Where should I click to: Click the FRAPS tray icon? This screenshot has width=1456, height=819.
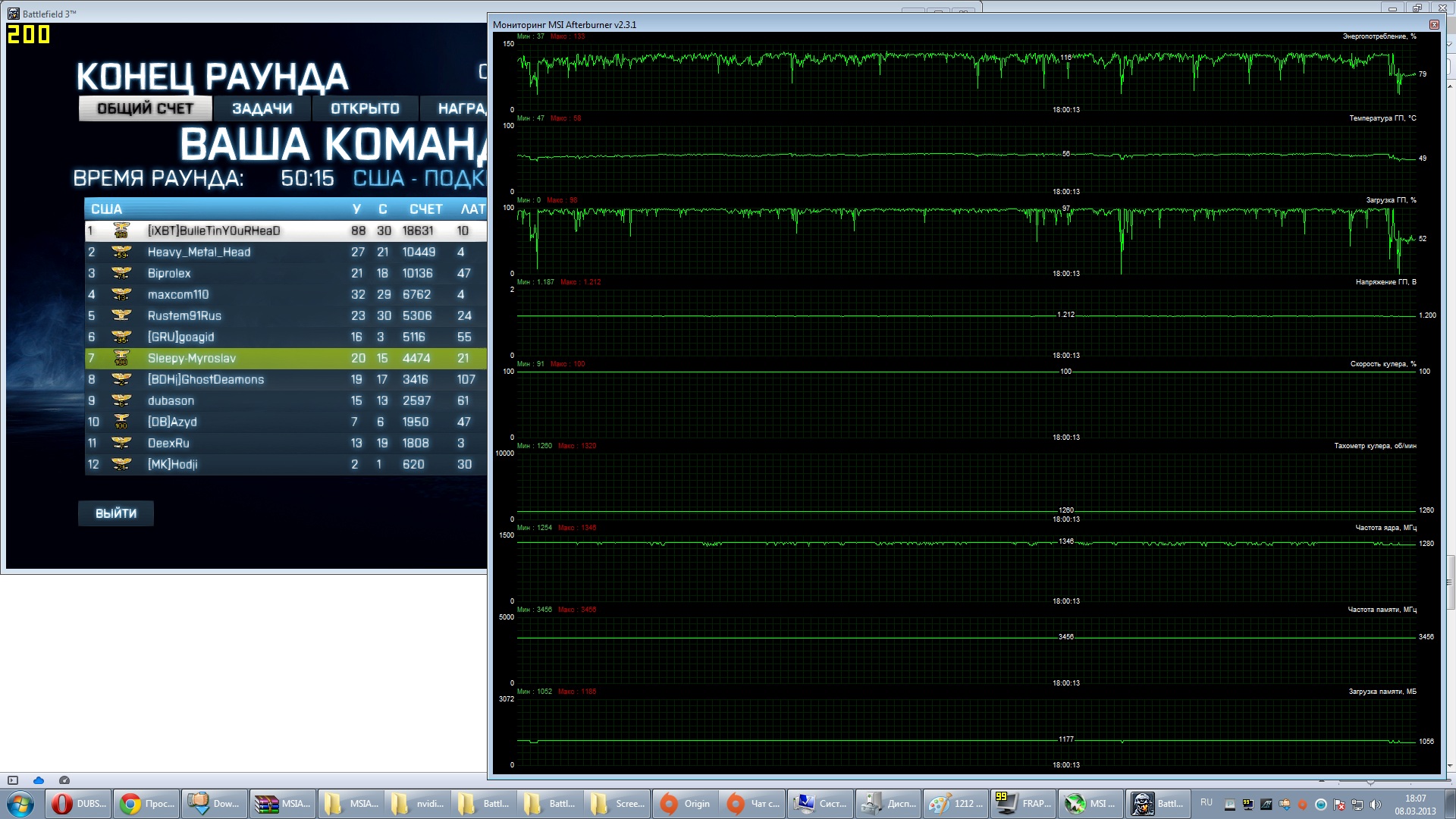(x=1248, y=805)
